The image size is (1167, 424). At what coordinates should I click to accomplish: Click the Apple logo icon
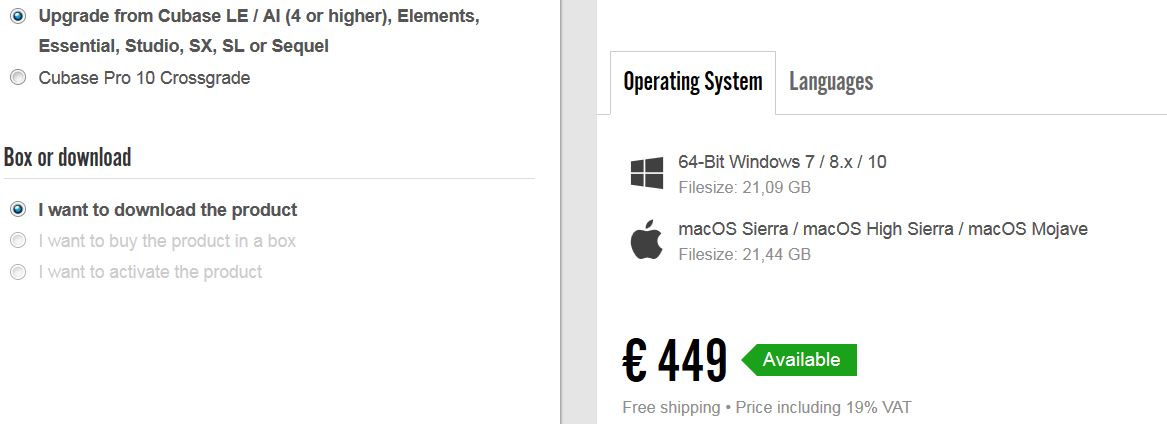(647, 240)
